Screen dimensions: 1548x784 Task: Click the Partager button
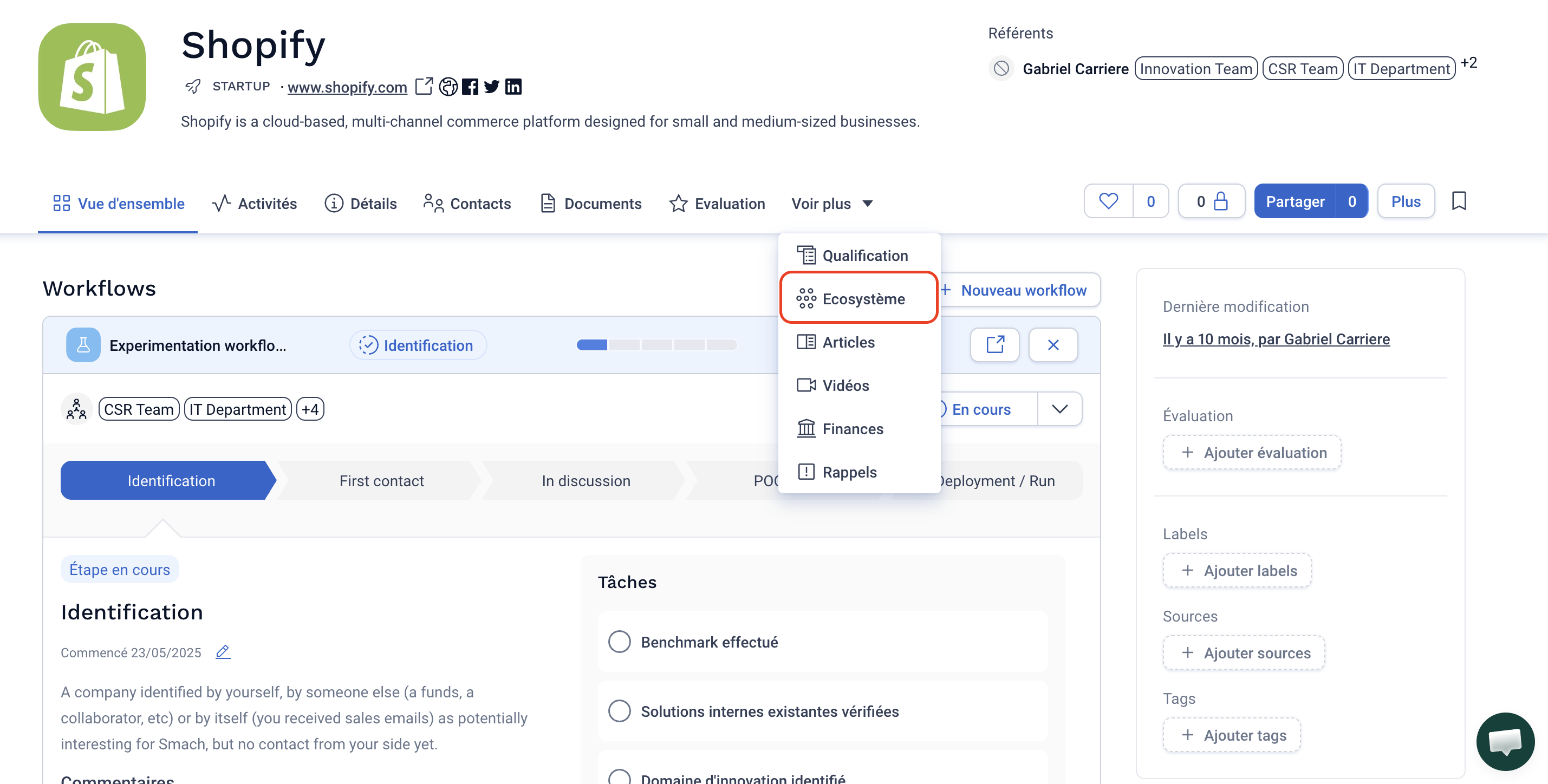(x=1295, y=201)
